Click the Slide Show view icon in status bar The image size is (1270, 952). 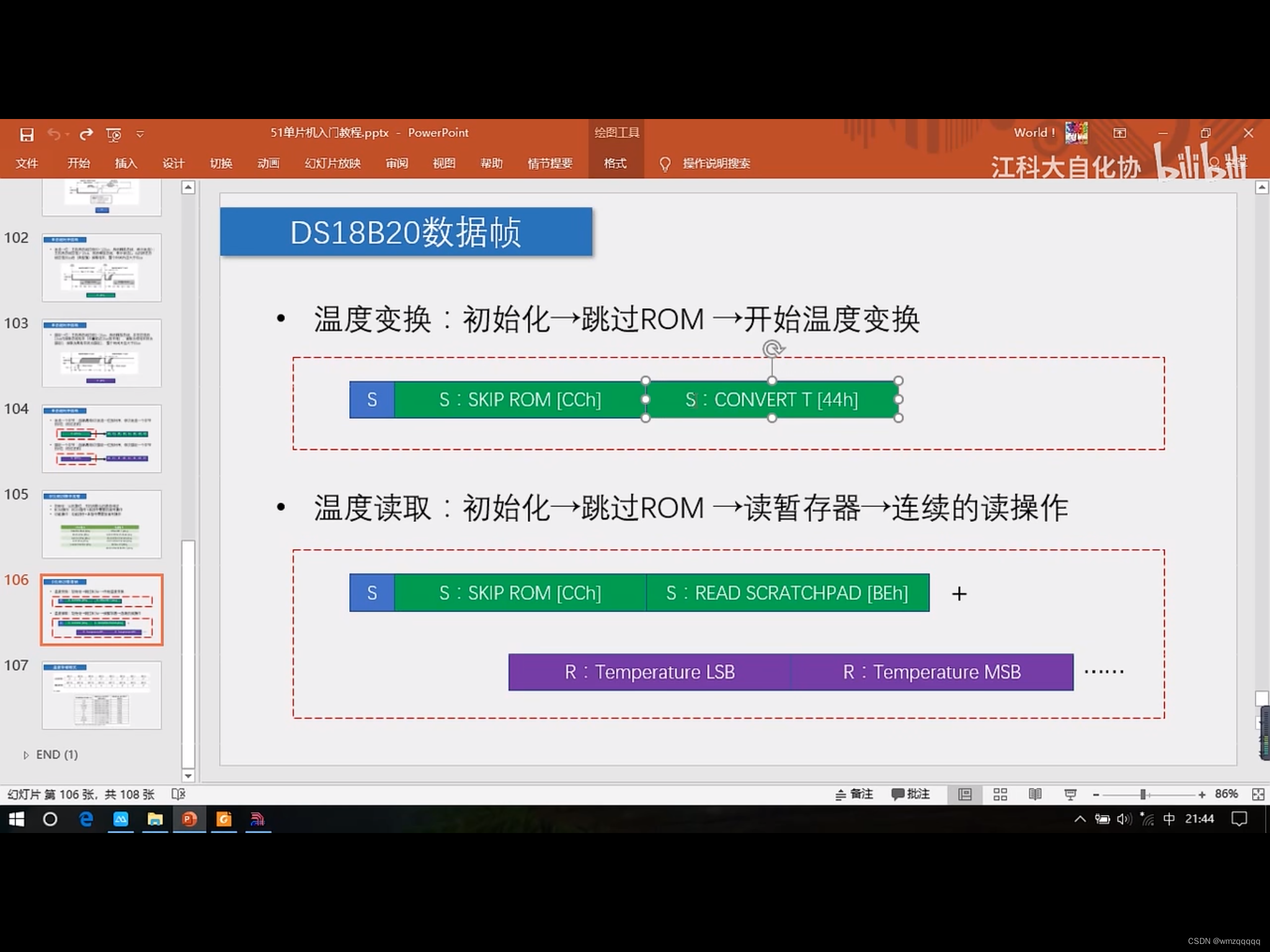tap(1070, 795)
